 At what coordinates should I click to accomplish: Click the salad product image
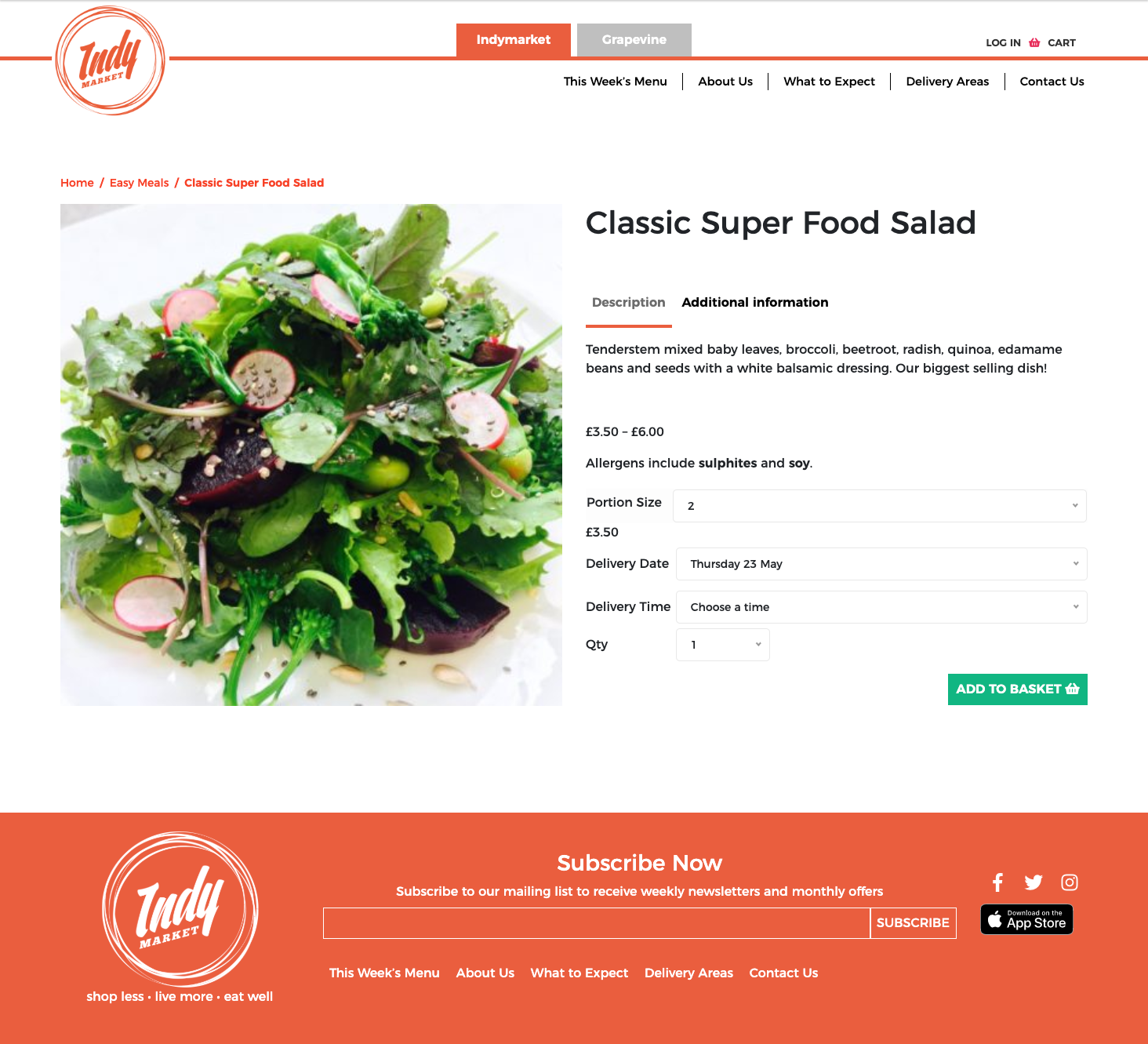311,455
